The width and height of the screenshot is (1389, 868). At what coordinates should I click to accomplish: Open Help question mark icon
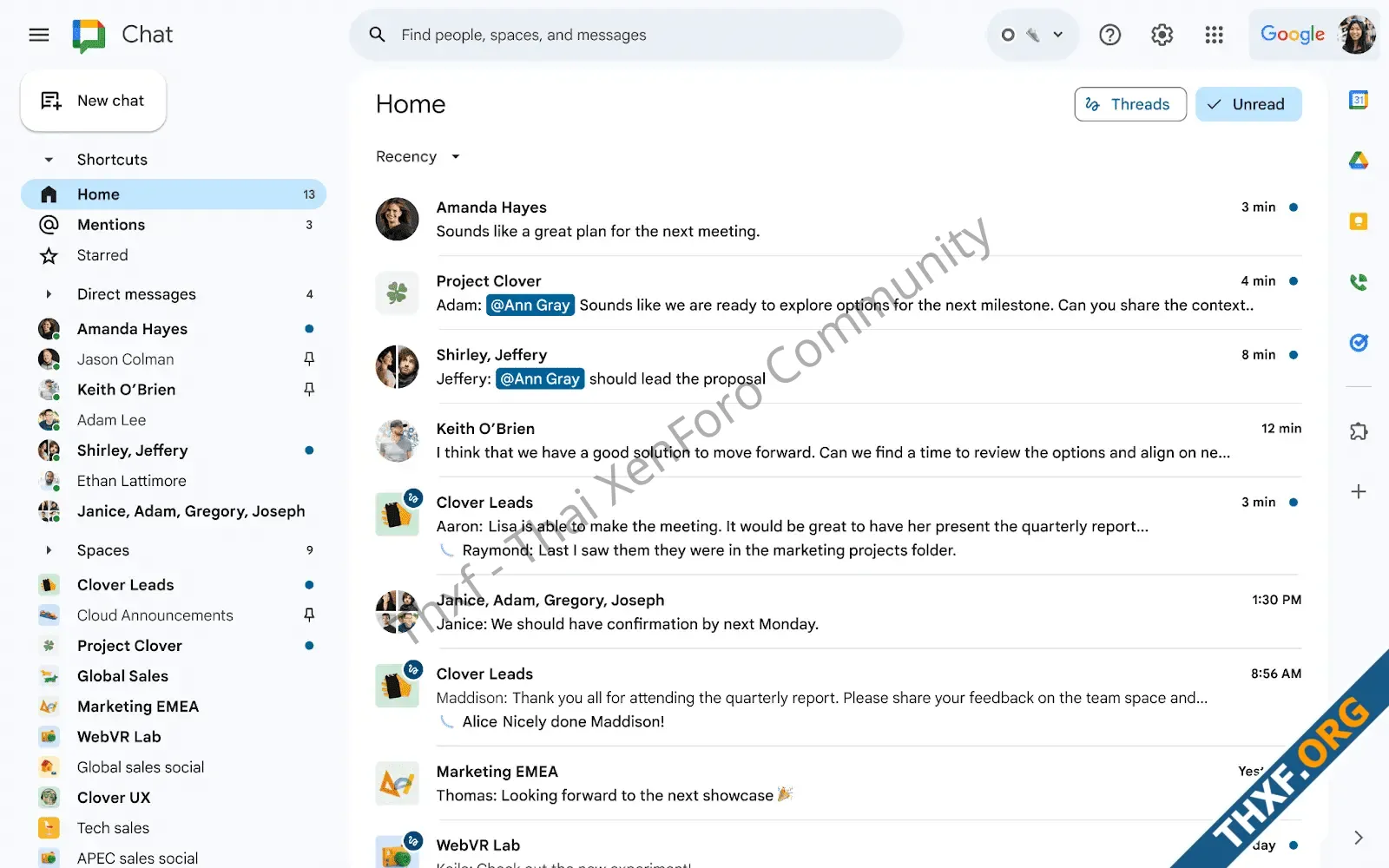(1109, 35)
